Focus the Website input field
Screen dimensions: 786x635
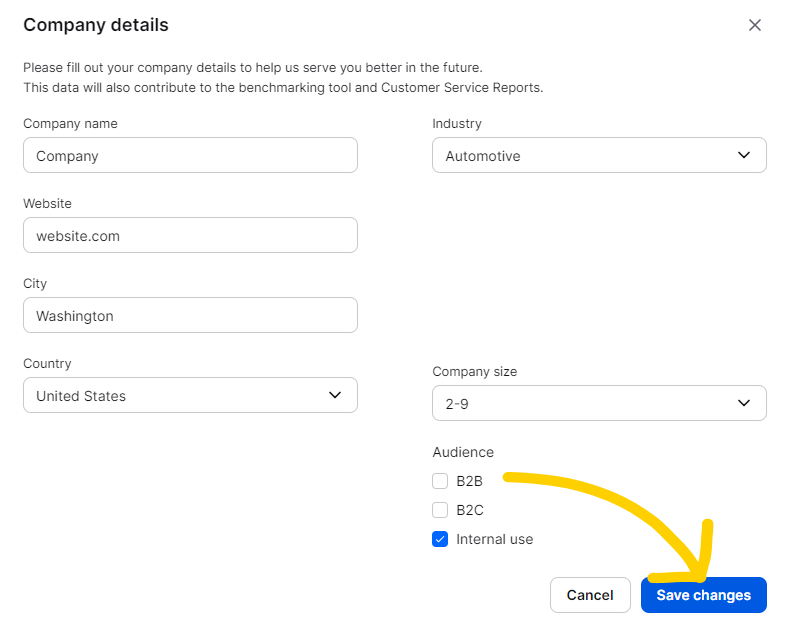190,235
